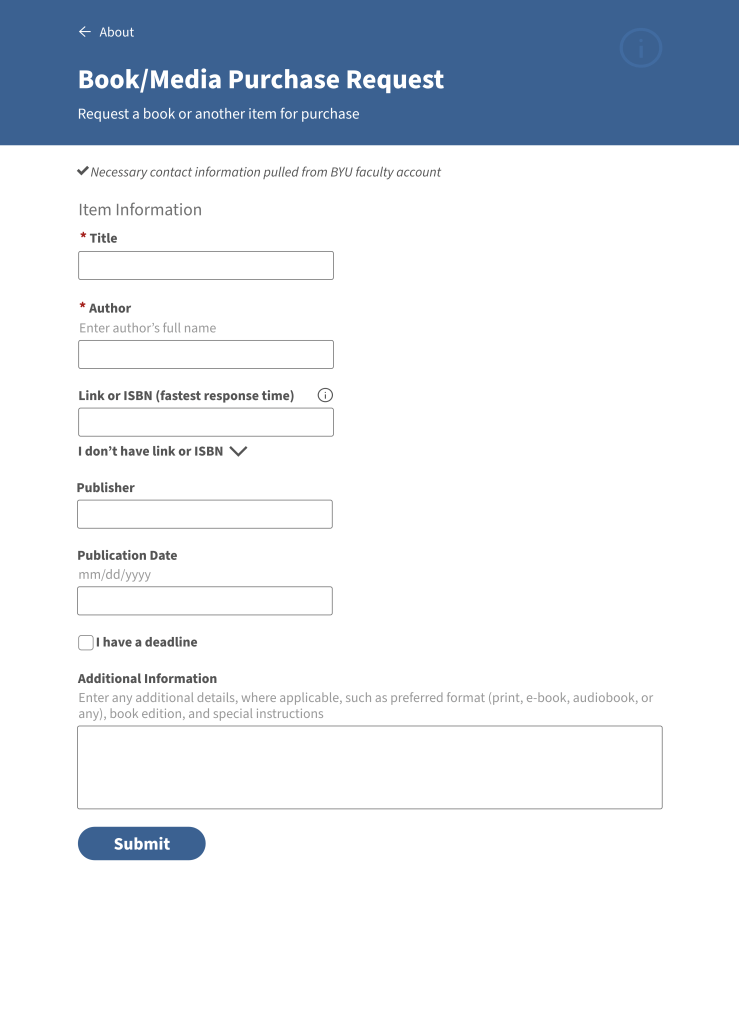Viewport: 739px width, 1023px height.
Task: Click inside the Additional Information text area
Action: [x=370, y=767]
